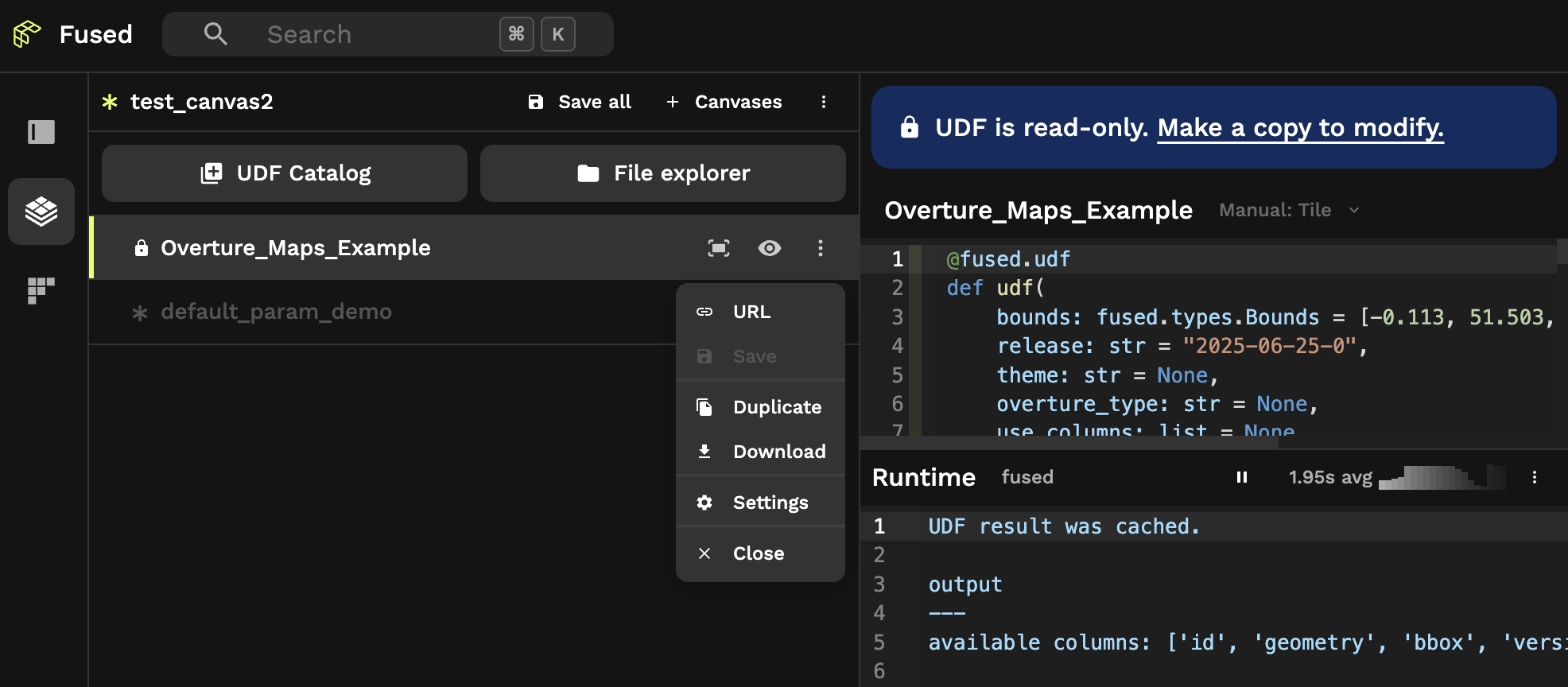Choose URL from the context menu
The width and height of the screenshot is (1568, 687).
coord(751,312)
